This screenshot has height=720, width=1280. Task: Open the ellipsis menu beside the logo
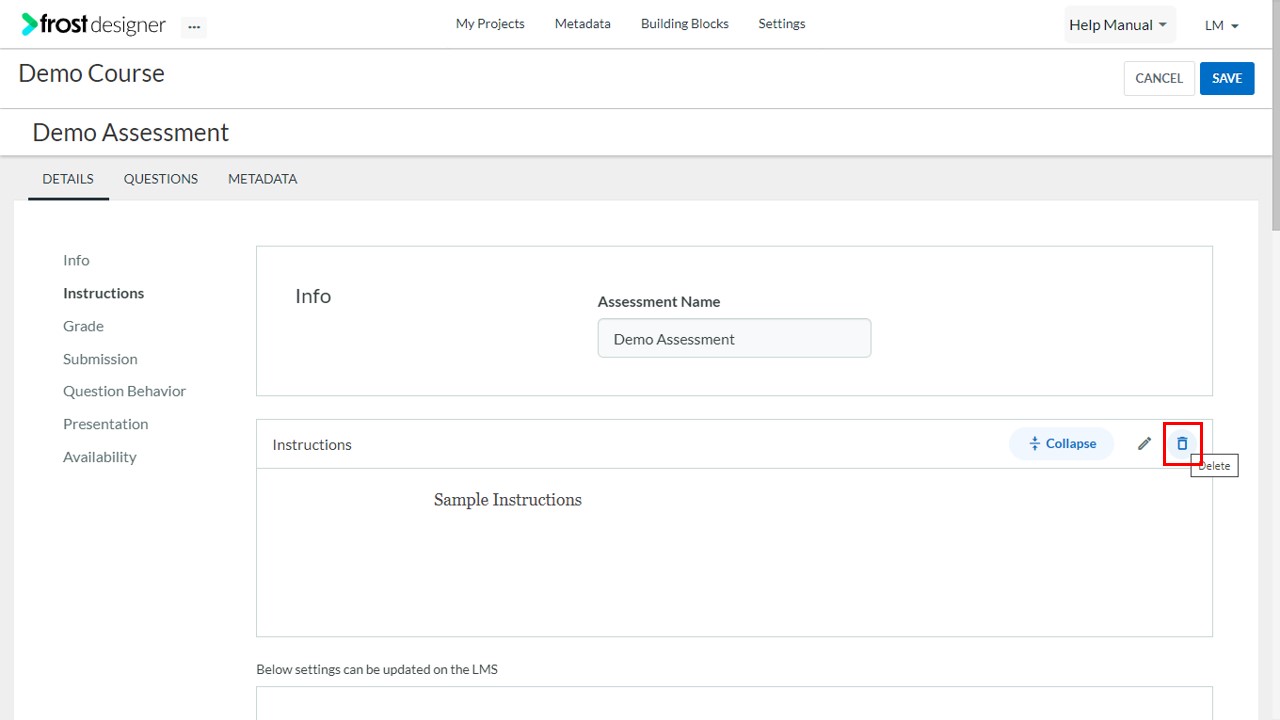click(x=194, y=27)
